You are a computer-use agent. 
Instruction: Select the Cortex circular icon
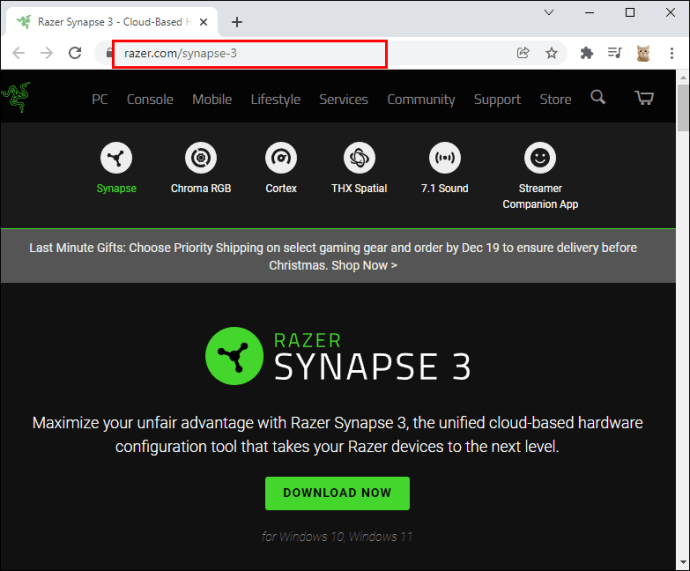coord(281,157)
